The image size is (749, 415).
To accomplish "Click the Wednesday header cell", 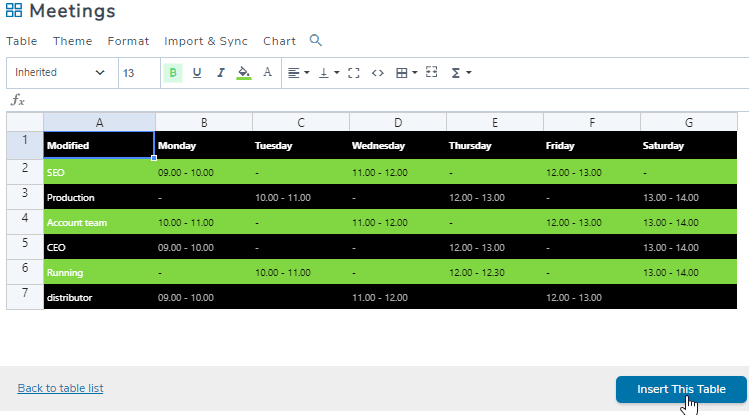I will click(398, 145).
